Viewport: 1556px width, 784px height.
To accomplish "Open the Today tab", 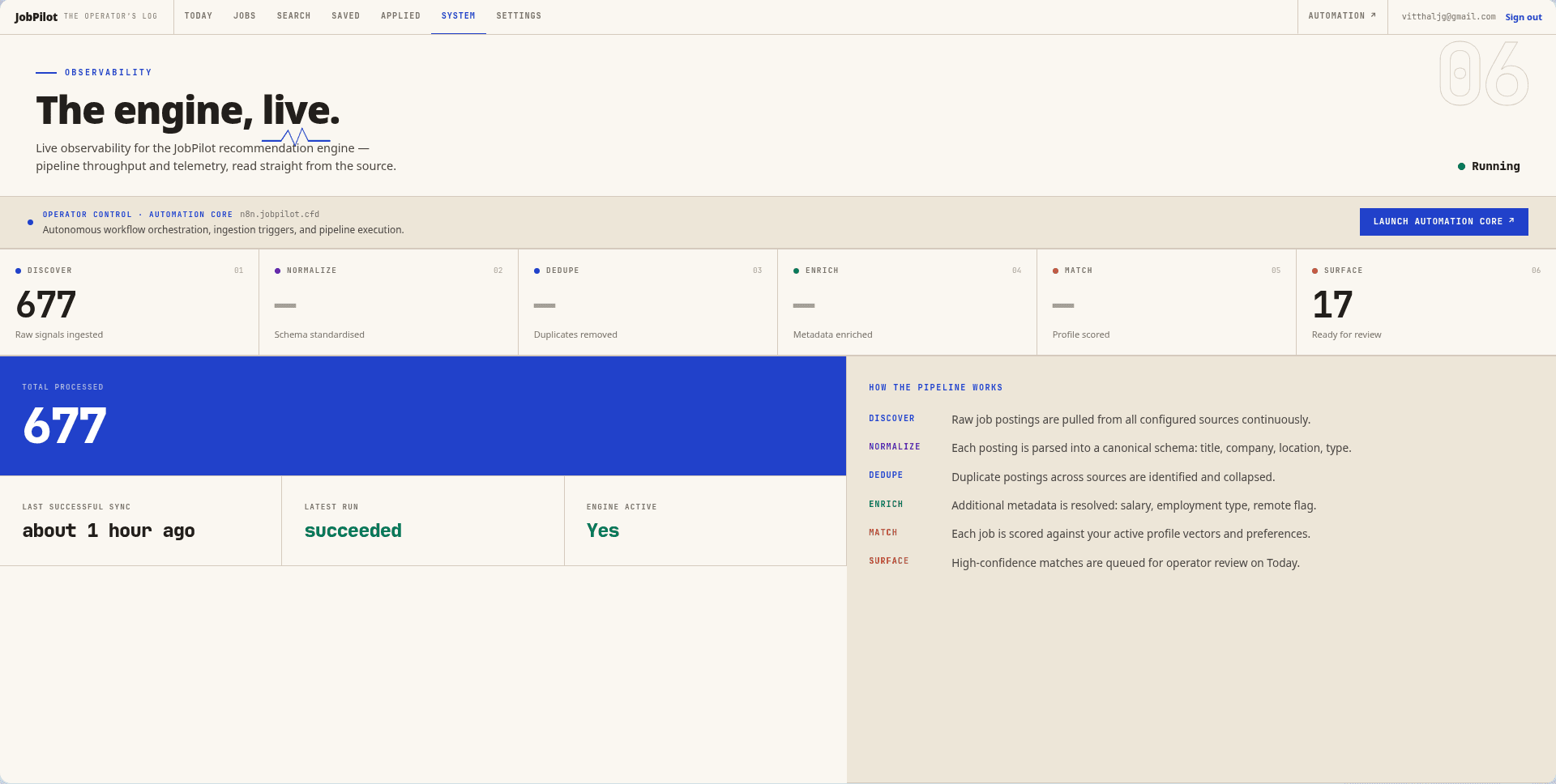I will coord(199,16).
